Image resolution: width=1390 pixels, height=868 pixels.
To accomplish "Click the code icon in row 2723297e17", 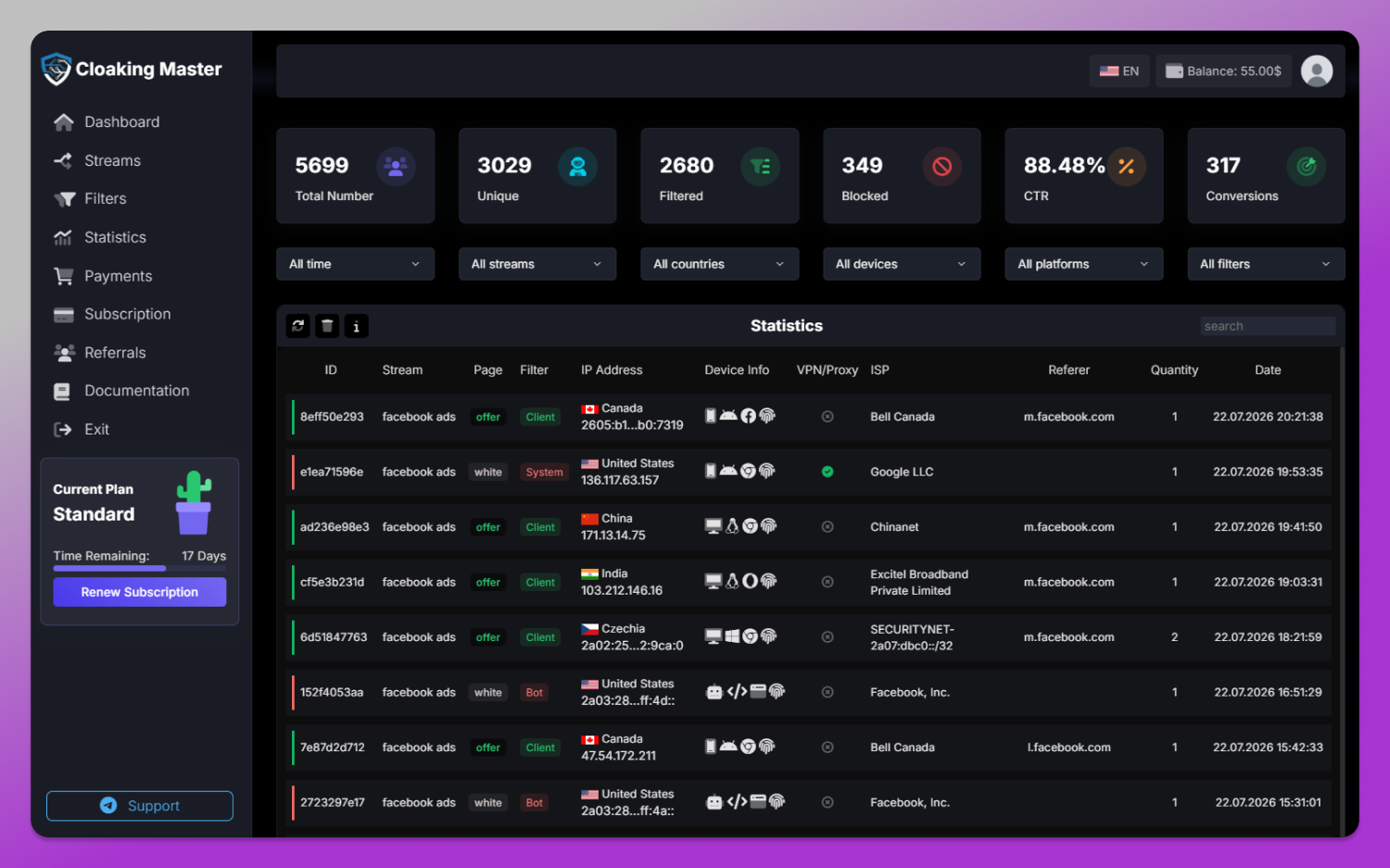I will point(737,802).
